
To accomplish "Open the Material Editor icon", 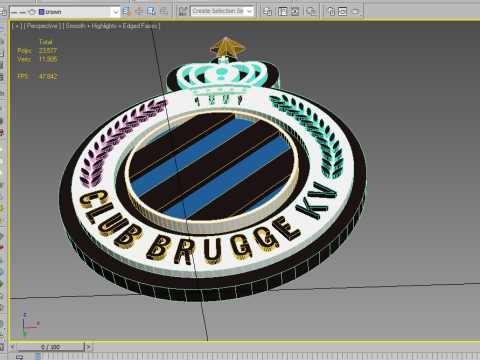I will click(x=311, y=12).
